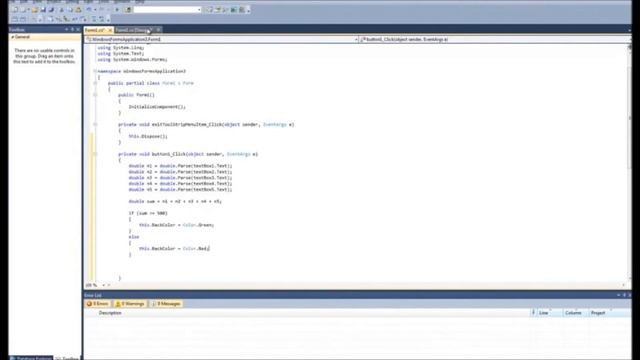Sort Error List by Line column
This screenshot has width=640, height=360.
pyautogui.click(x=544, y=313)
